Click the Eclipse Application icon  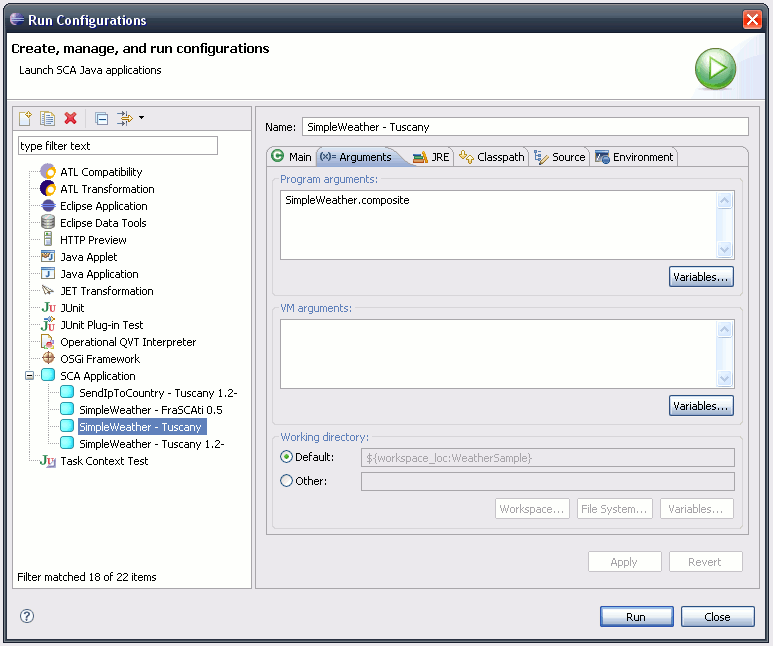click(x=48, y=206)
